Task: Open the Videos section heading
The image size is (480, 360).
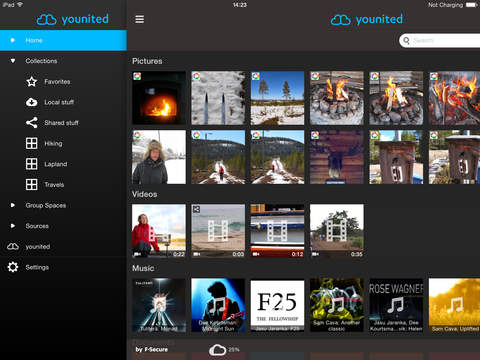Action: click(x=144, y=194)
